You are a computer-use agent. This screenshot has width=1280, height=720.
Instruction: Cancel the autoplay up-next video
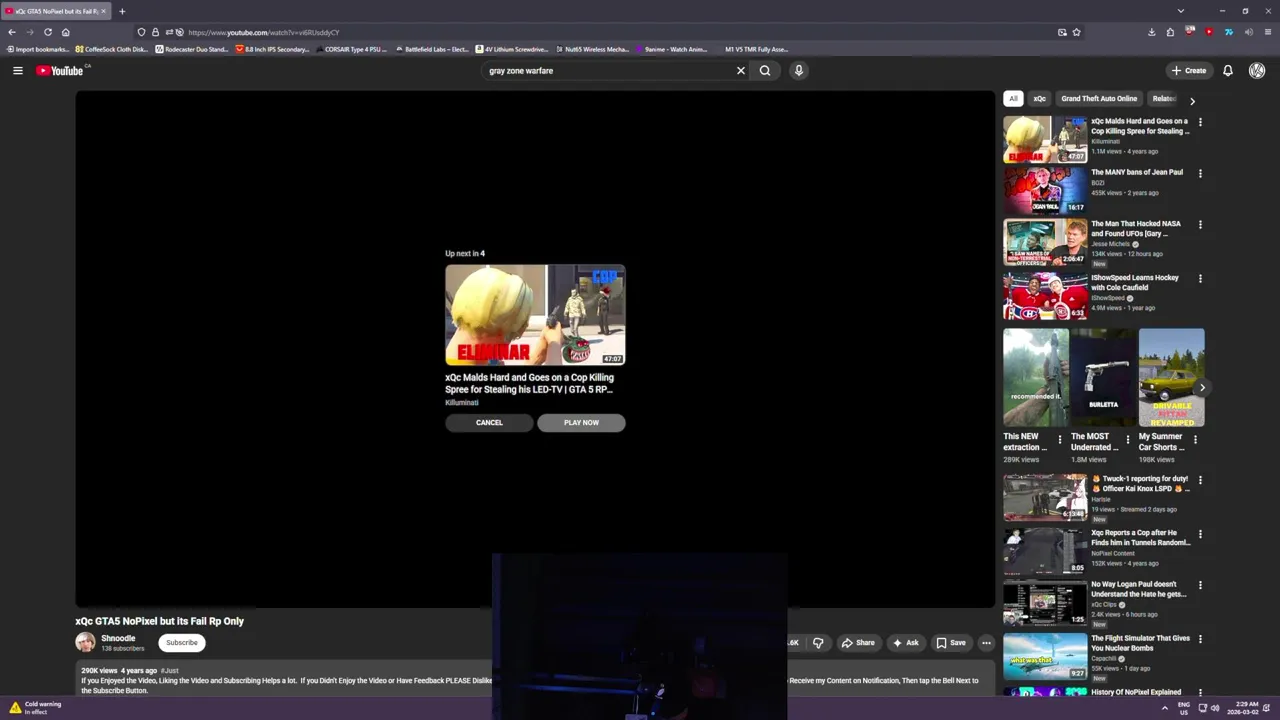click(489, 422)
